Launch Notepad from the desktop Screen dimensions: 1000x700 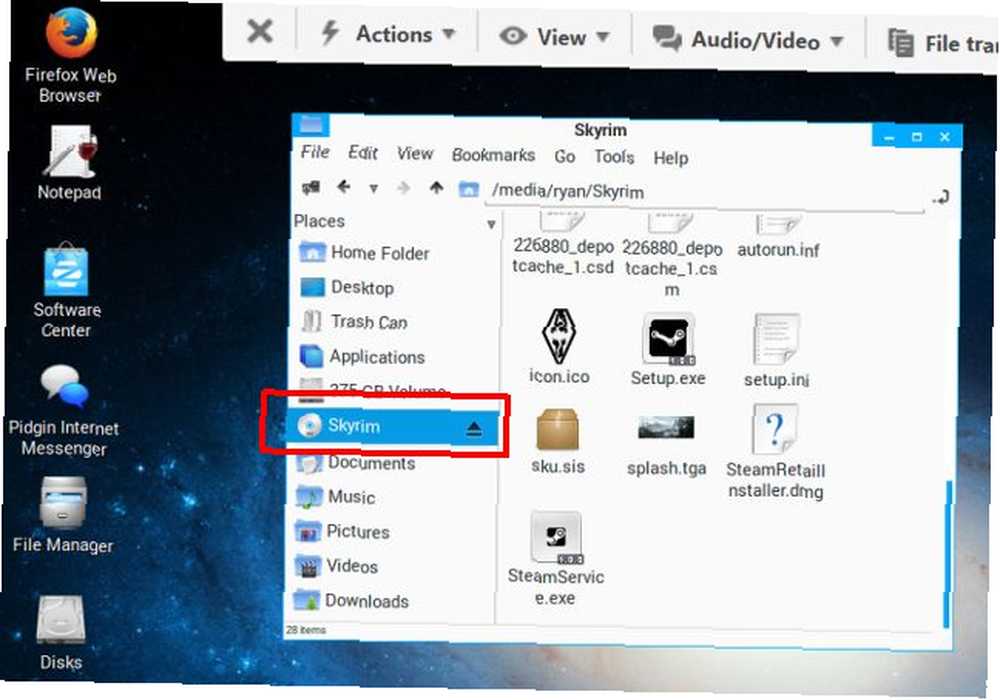[70, 163]
